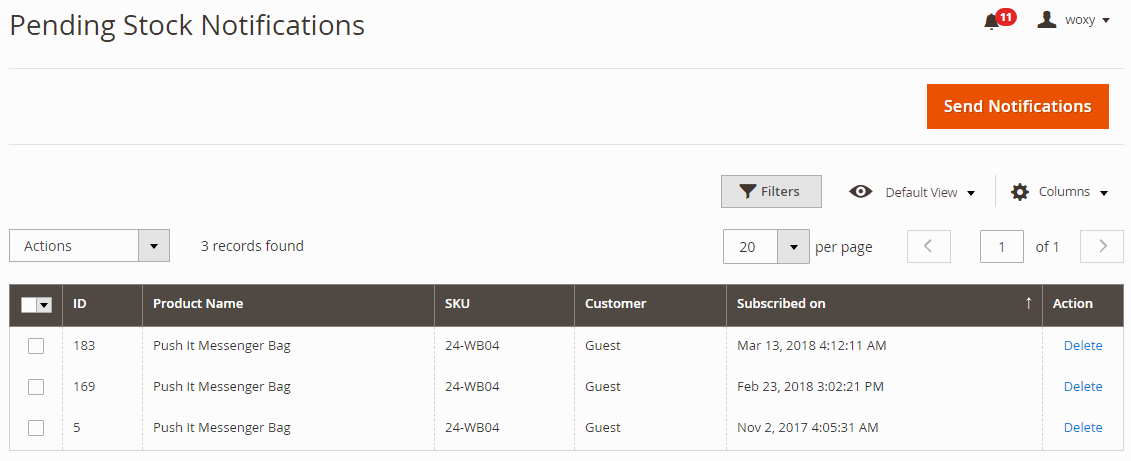The width and height of the screenshot is (1131, 461).
Task: Click the Columns gear icon
Action: coord(1019,192)
